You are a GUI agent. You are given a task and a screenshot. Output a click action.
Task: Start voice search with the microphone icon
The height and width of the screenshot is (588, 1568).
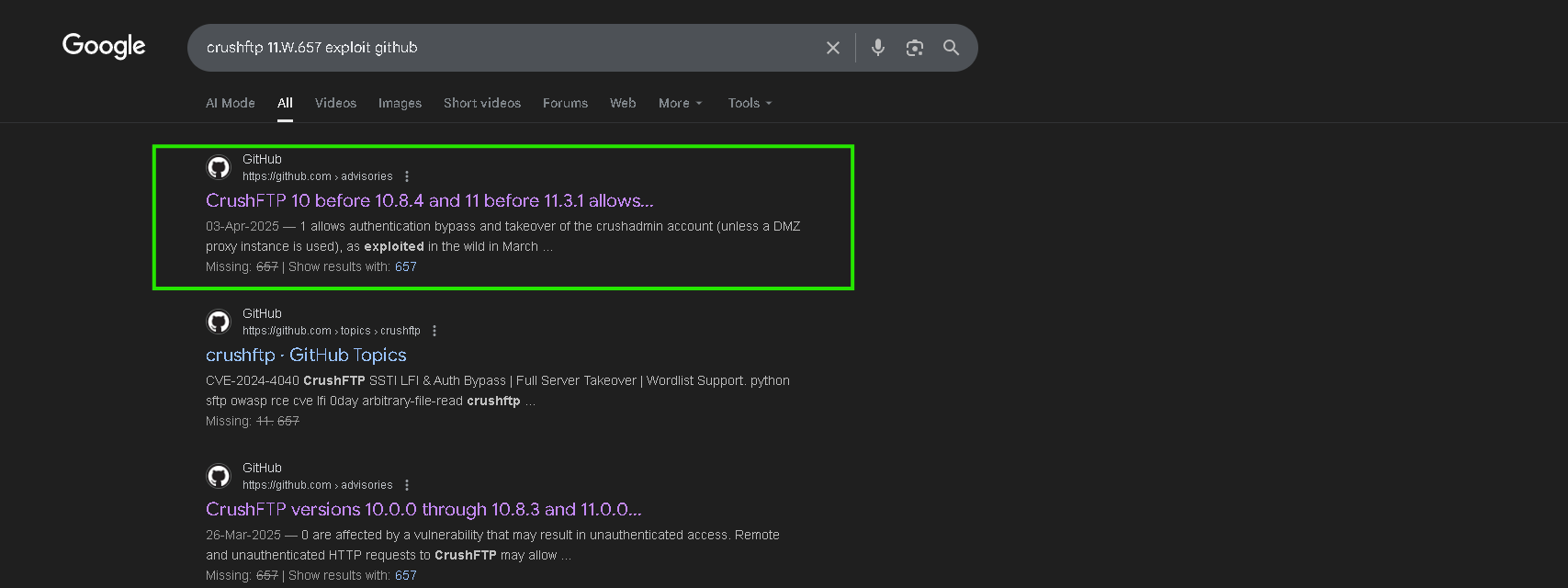[878, 48]
